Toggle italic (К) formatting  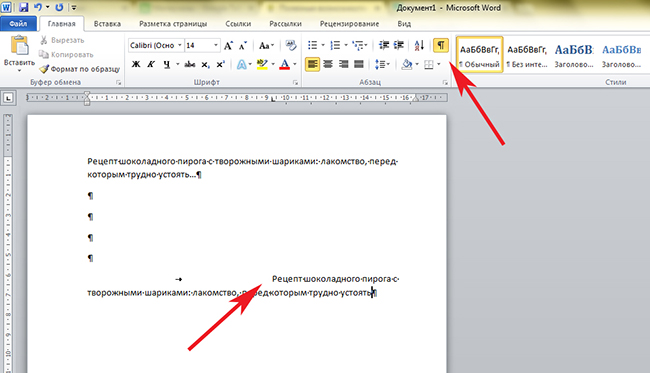tap(151, 64)
